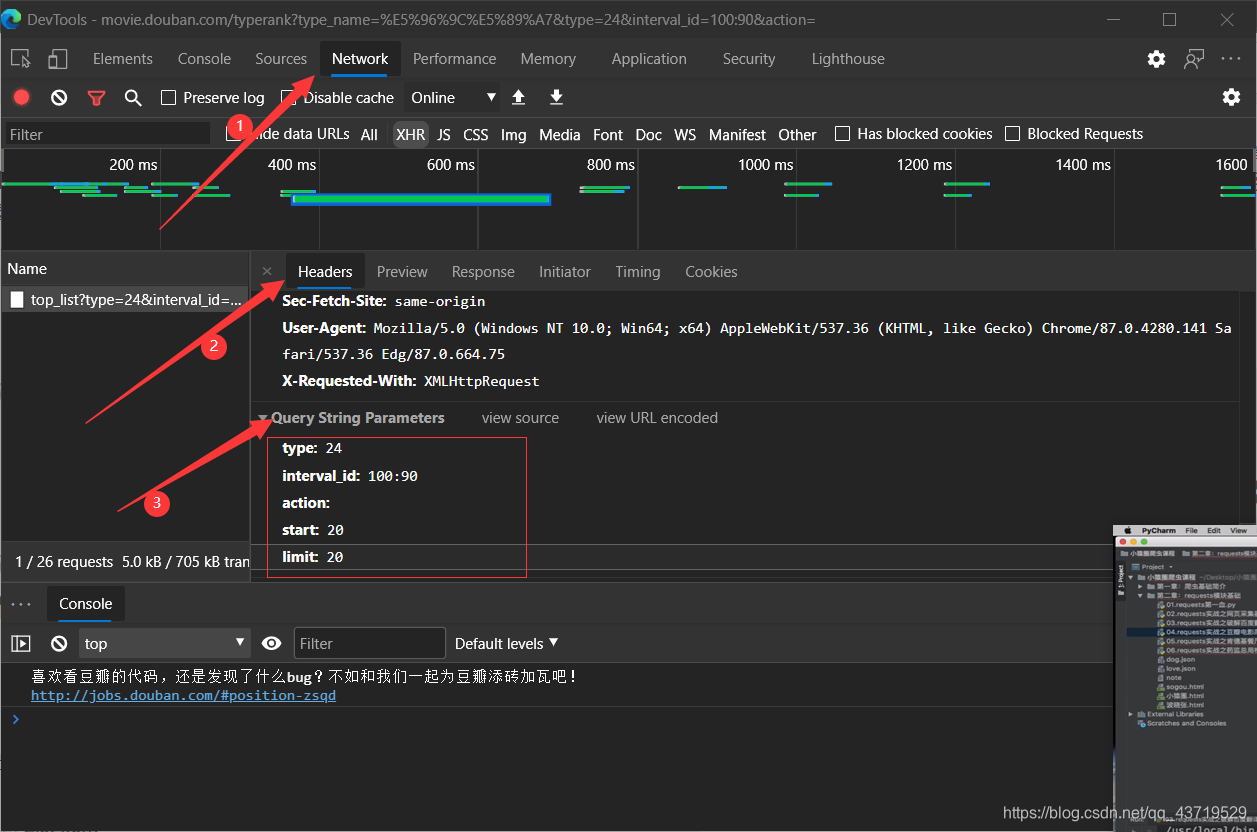Open the Performance panel
The height and width of the screenshot is (832, 1257).
tap(454, 59)
